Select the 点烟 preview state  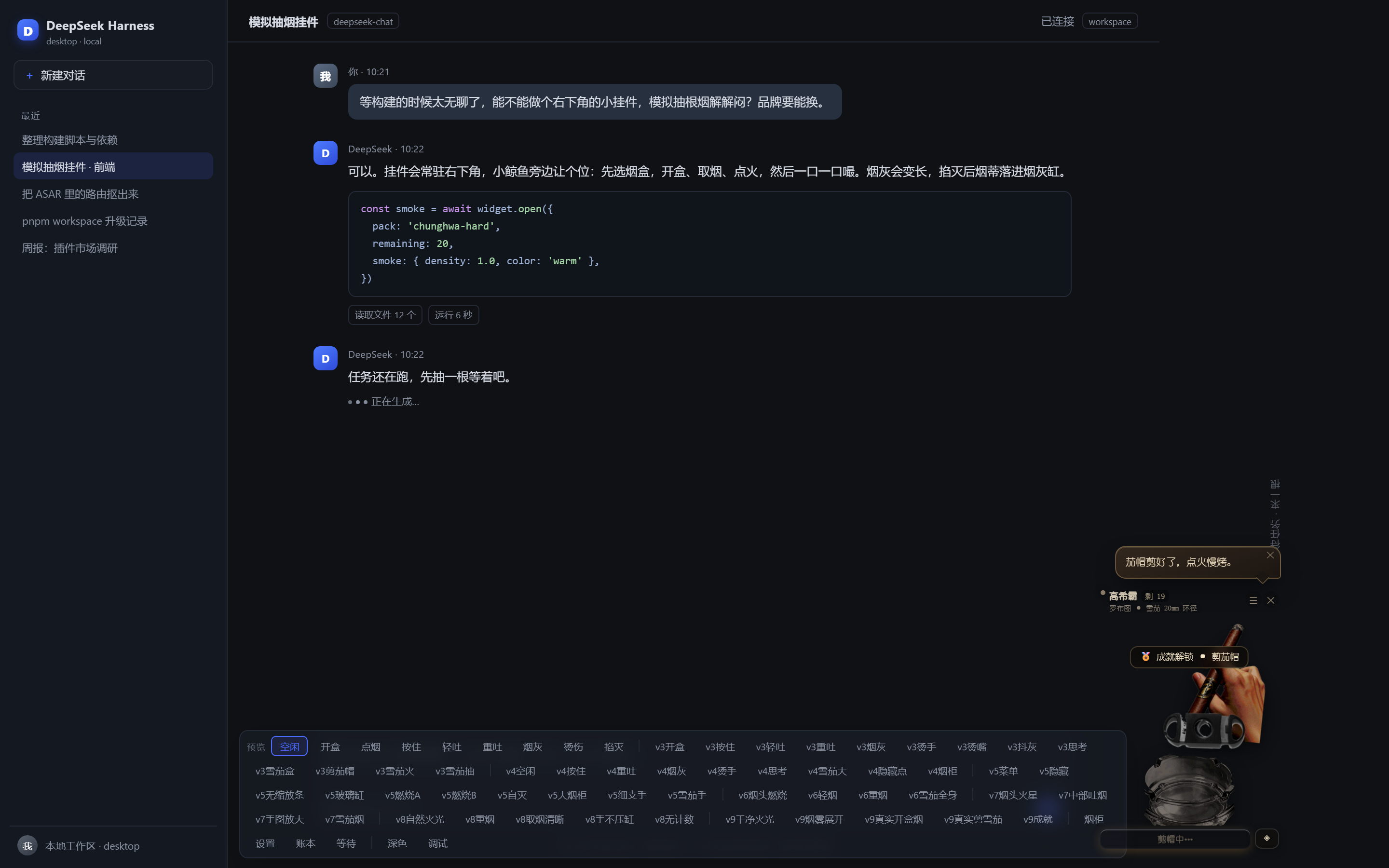pos(371,746)
